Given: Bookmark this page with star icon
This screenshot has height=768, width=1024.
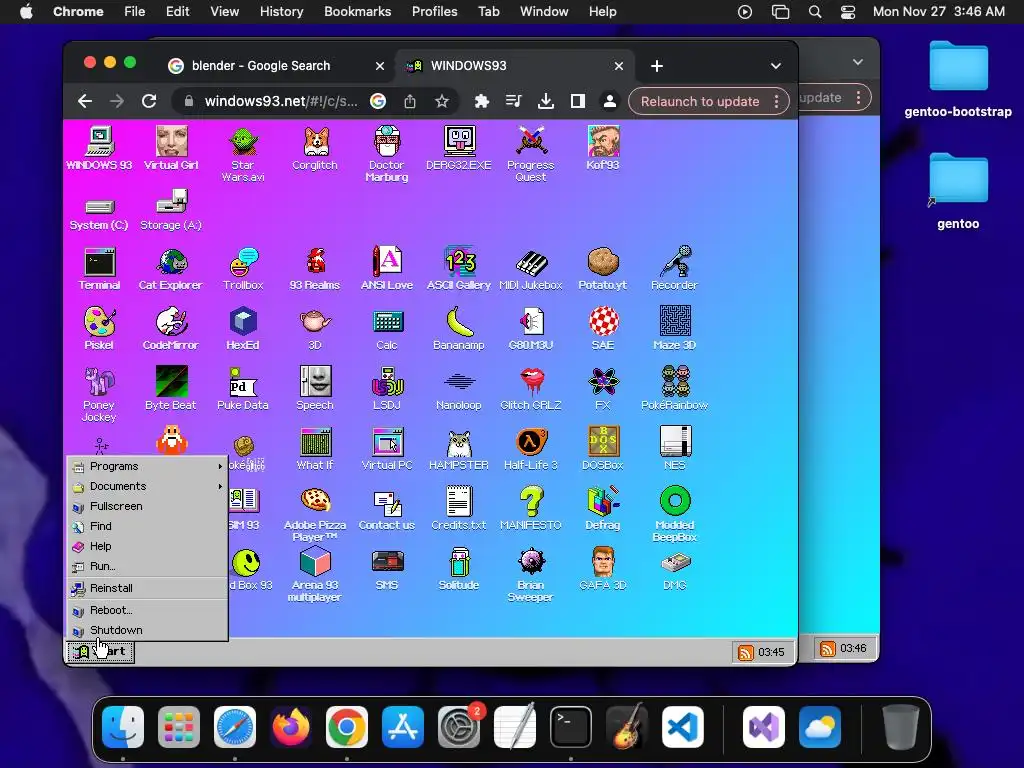Looking at the screenshot, I should tap(442, 101).
